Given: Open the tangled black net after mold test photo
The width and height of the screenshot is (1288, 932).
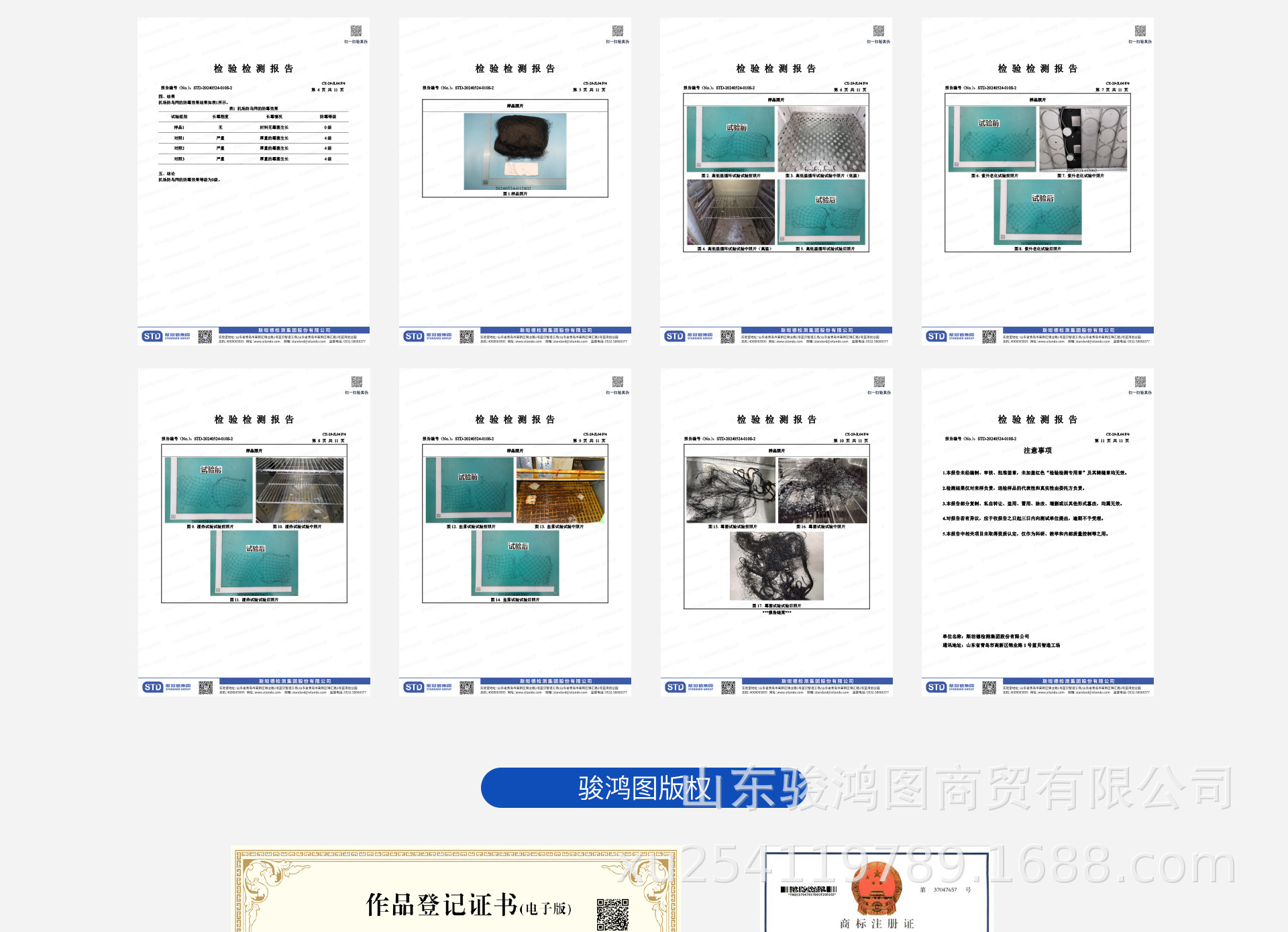Looking at the screenshot, I should [x=776, y=566].
